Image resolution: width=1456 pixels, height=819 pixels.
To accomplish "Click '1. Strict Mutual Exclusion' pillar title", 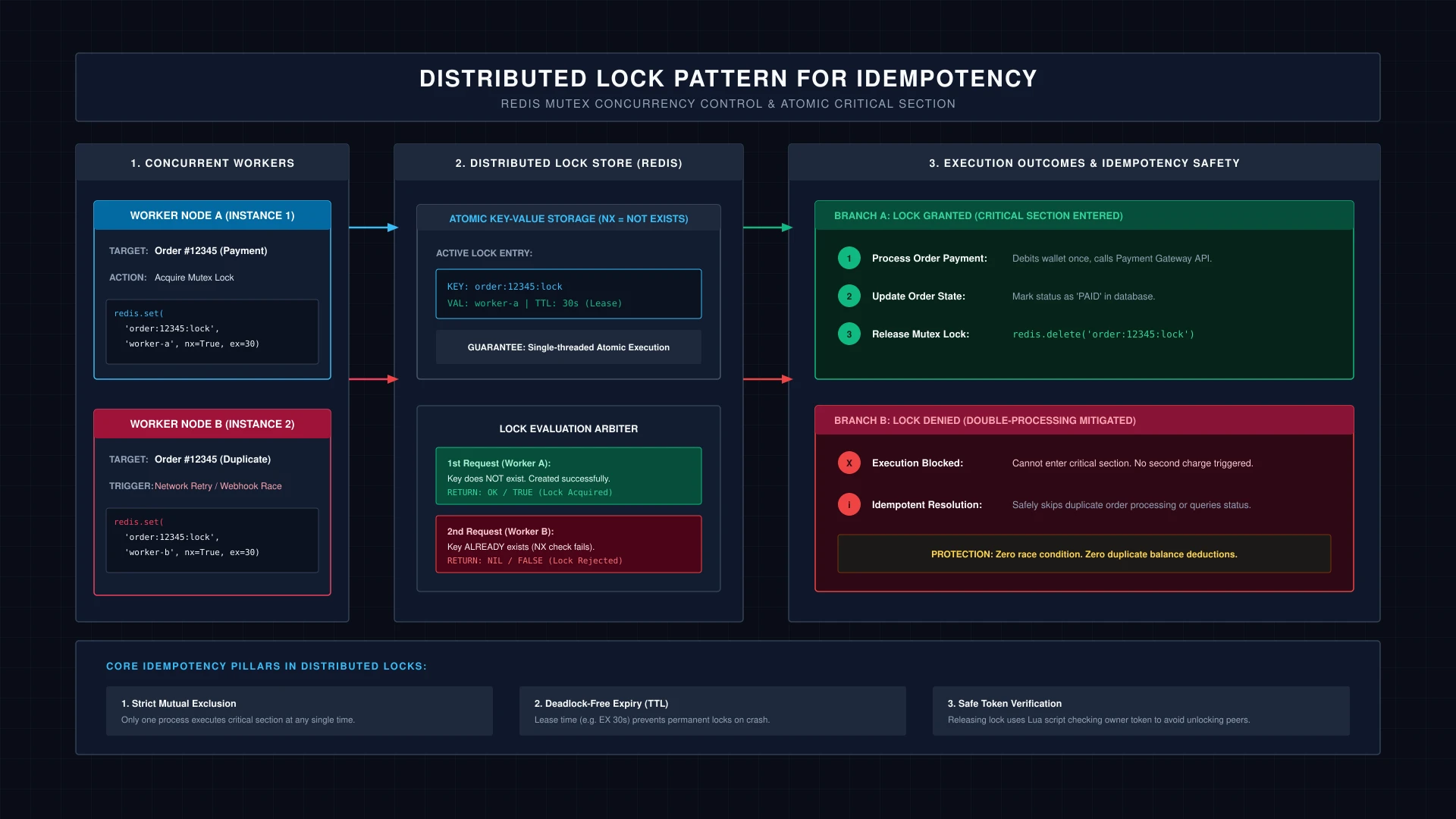I will [x=179, y=704].
